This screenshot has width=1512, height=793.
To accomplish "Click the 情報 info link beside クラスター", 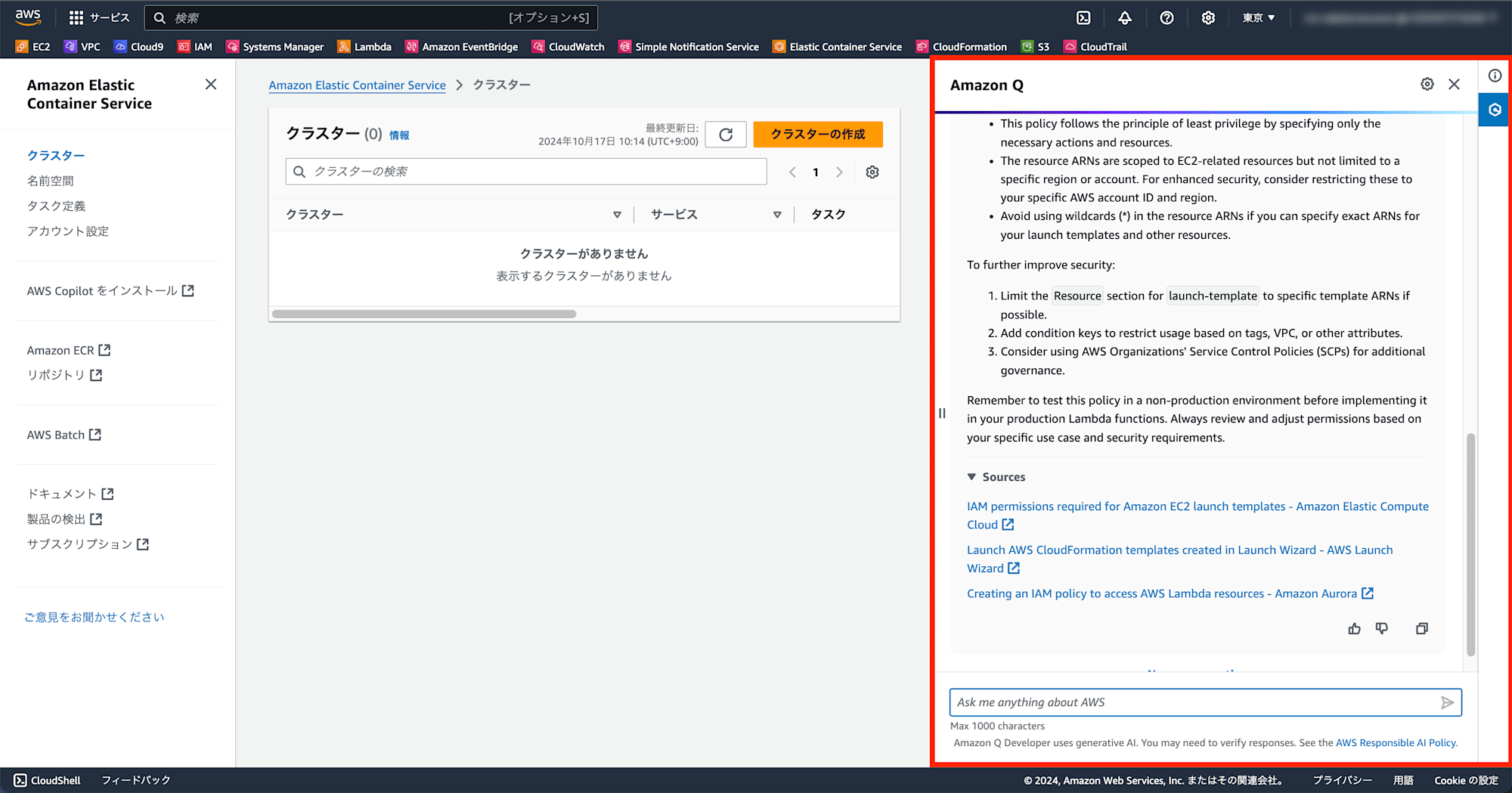I will coord(399,135).
